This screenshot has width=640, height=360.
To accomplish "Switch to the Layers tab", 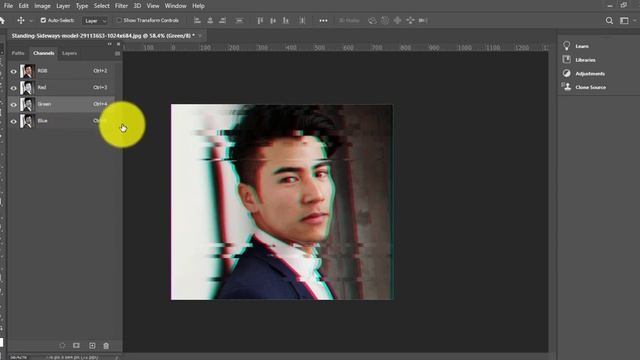I will [69, 53].
